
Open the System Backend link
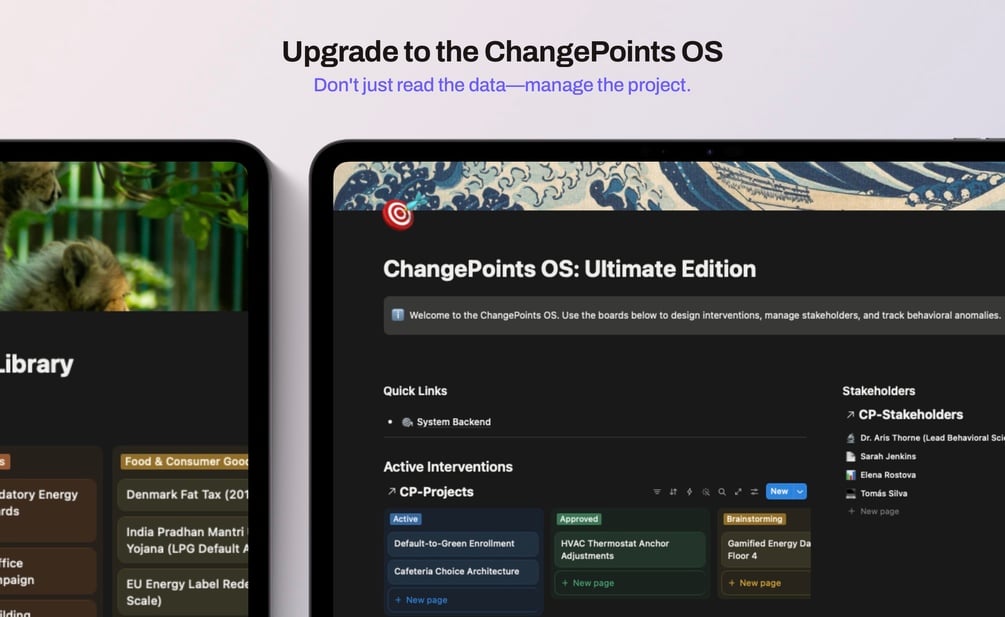click(x=453, y=422)
